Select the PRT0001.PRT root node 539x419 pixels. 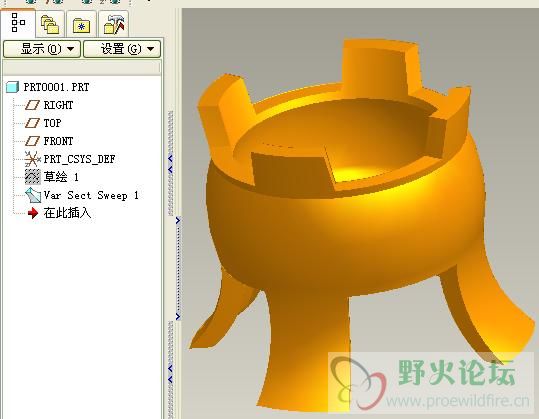(56, 87)
